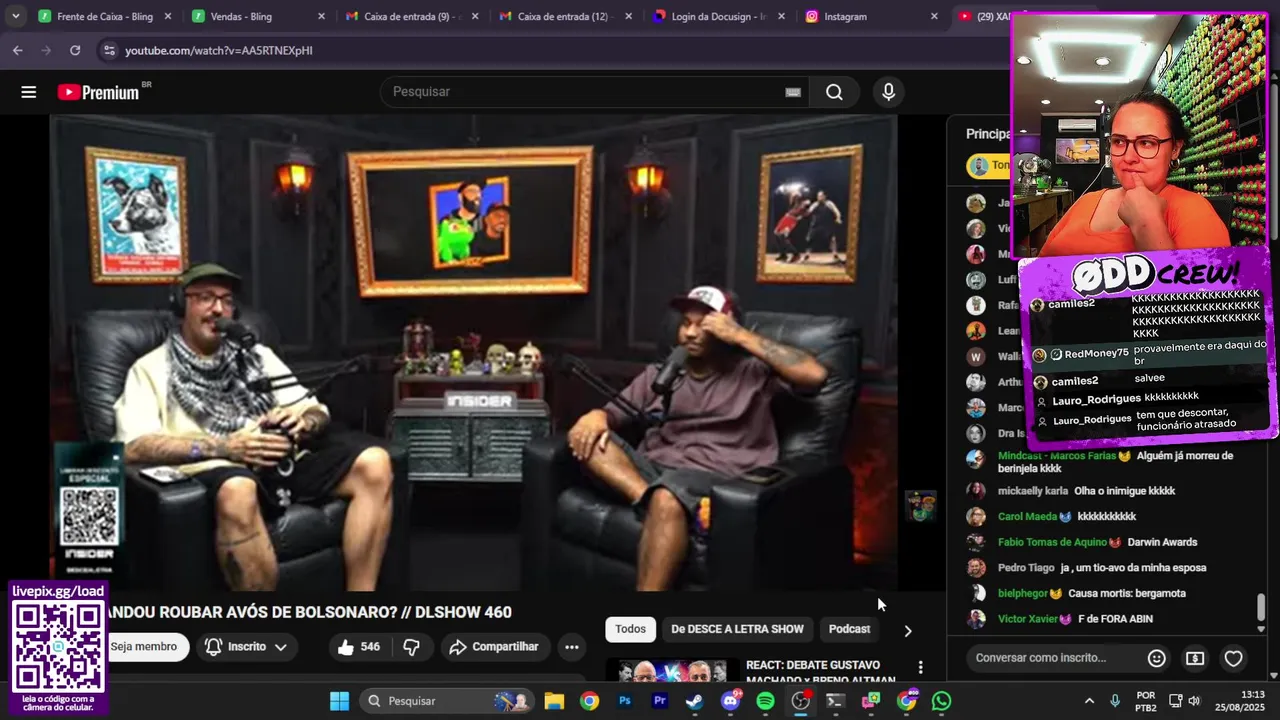Screen dimensions: 1280x720
Task: Click the Windows taskbar search box
Action: coord(446,701)
